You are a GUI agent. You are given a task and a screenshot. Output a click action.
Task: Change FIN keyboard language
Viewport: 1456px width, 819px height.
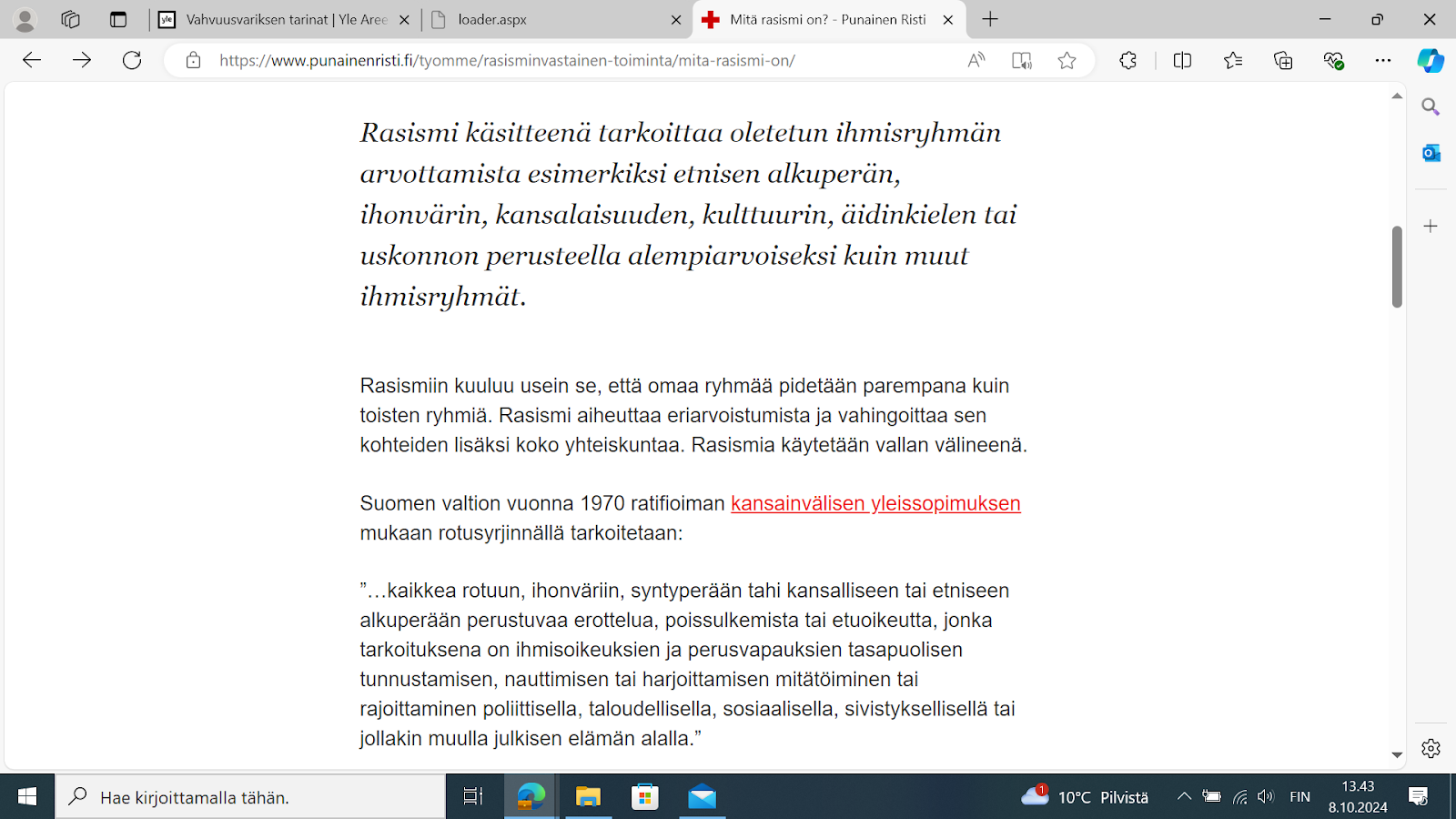(x=1300, y=797)
